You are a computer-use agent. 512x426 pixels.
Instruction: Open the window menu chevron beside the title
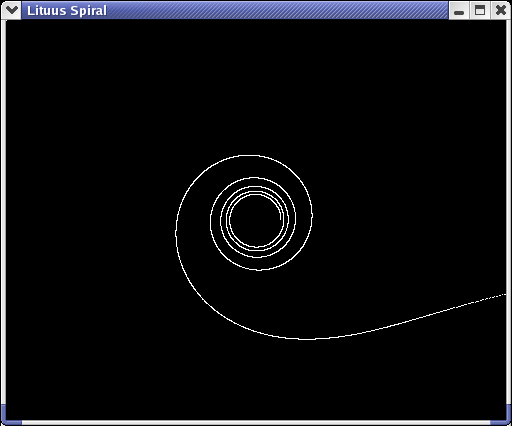[x=12, y=10]
